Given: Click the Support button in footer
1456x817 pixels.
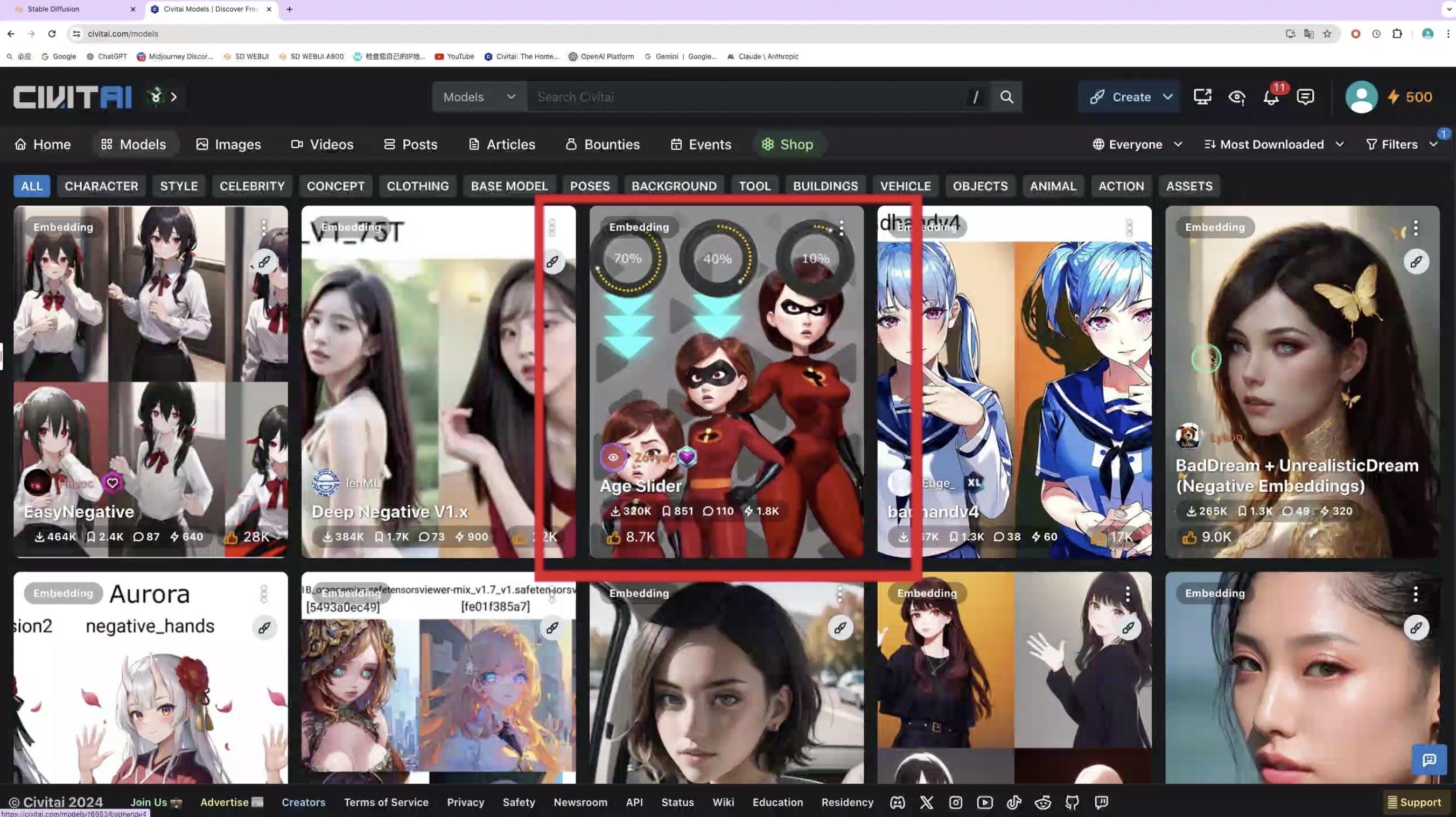Looking at the screenshot, I should point(1414,803).
